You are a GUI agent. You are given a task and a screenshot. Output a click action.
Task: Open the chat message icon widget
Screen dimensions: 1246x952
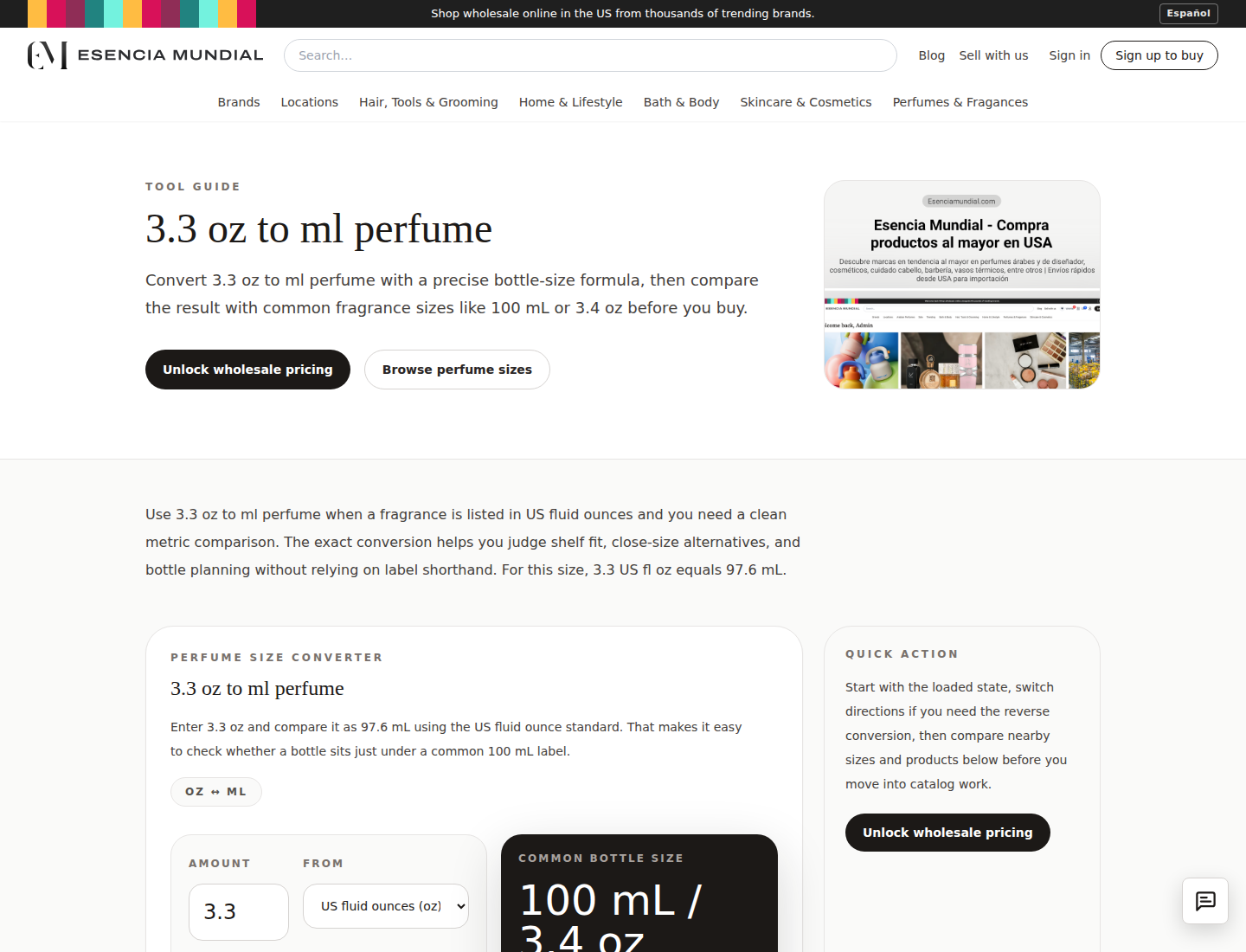click(1205, 901)
